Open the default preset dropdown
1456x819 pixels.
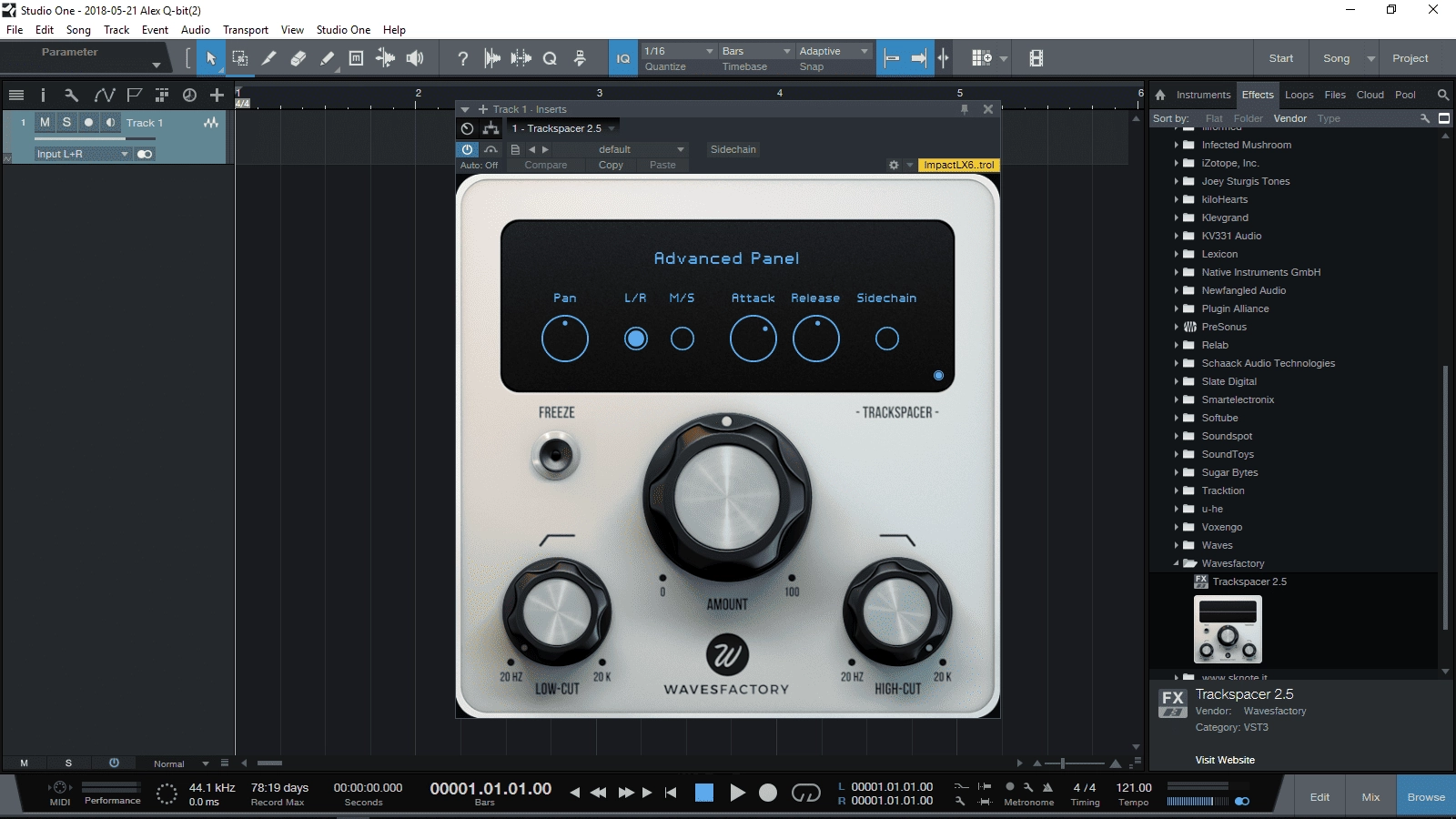point(641,149)
